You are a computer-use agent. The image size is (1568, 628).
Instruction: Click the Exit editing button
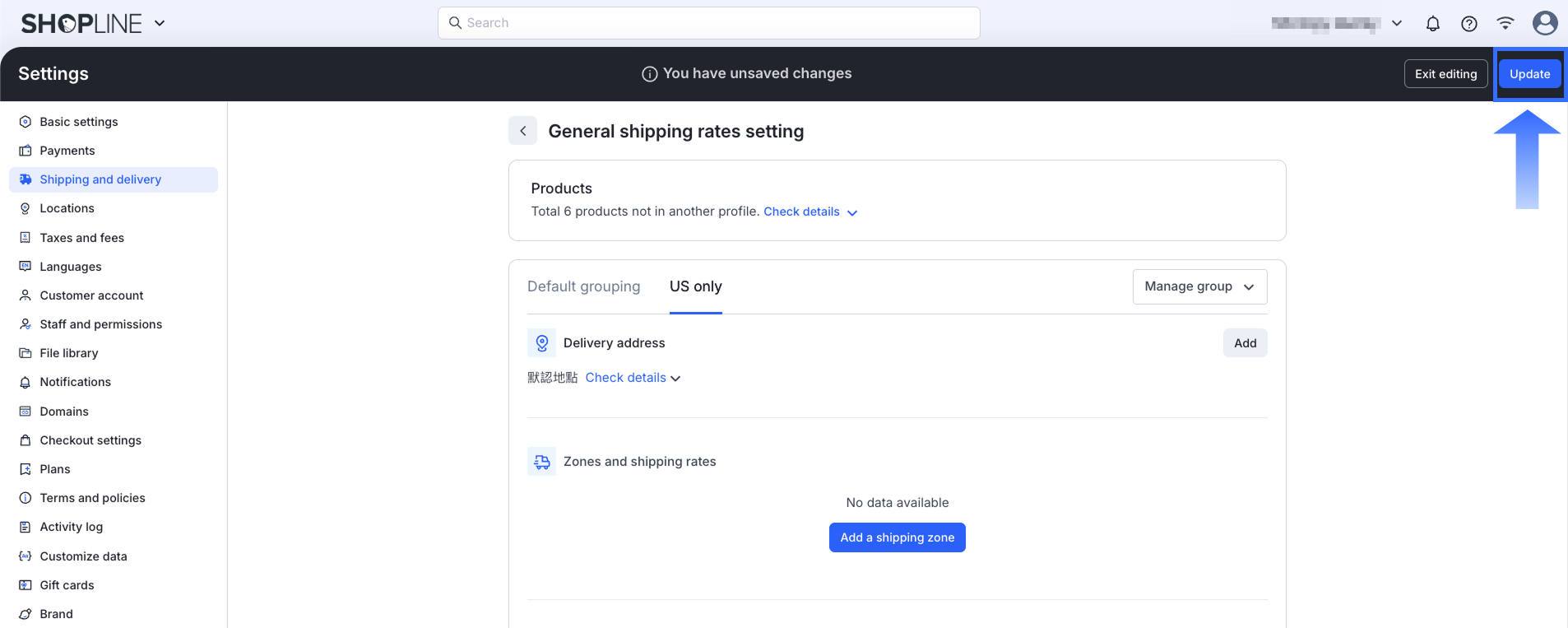tap(1445, 74)
